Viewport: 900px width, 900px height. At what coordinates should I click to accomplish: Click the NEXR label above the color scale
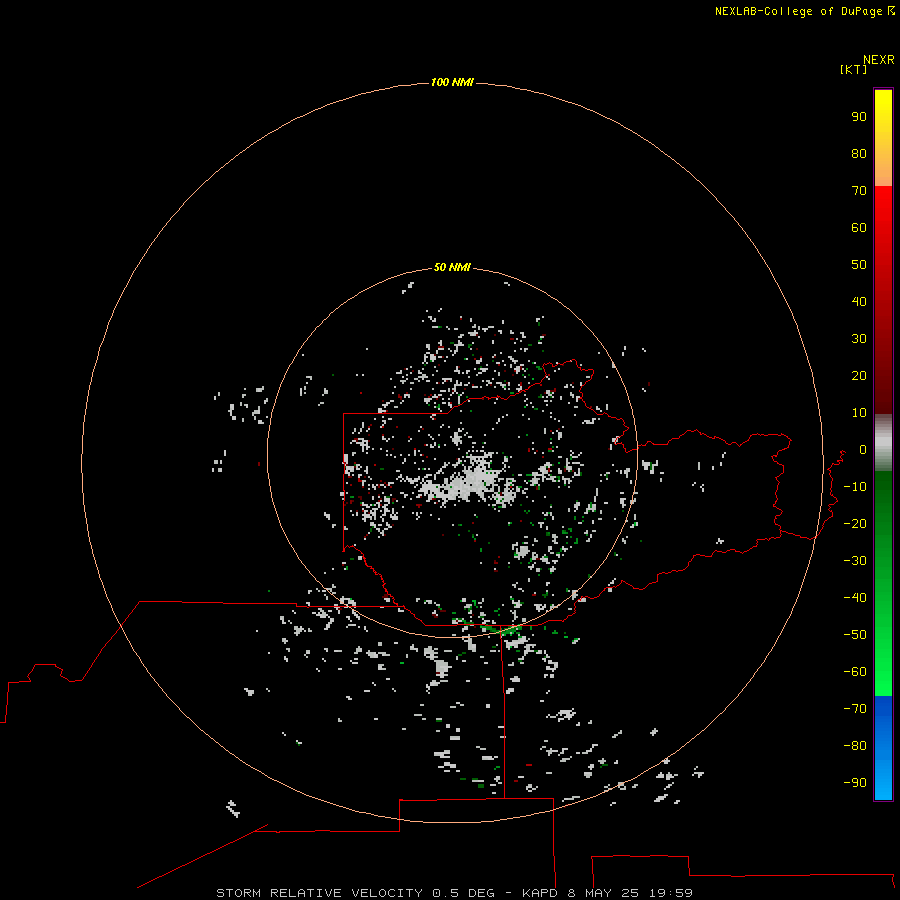click(879, 60)
